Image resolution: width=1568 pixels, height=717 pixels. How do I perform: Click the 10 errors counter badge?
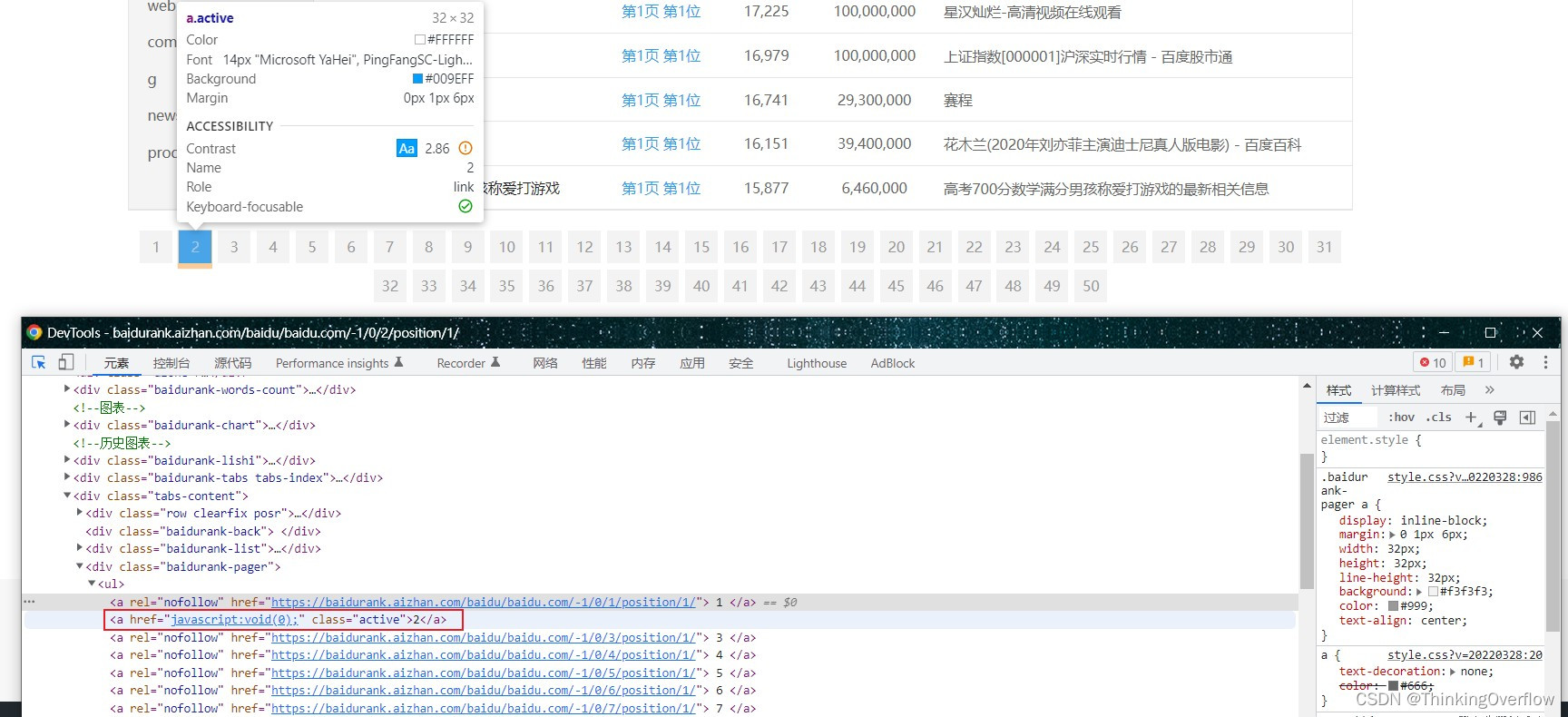pos(1433,362)
